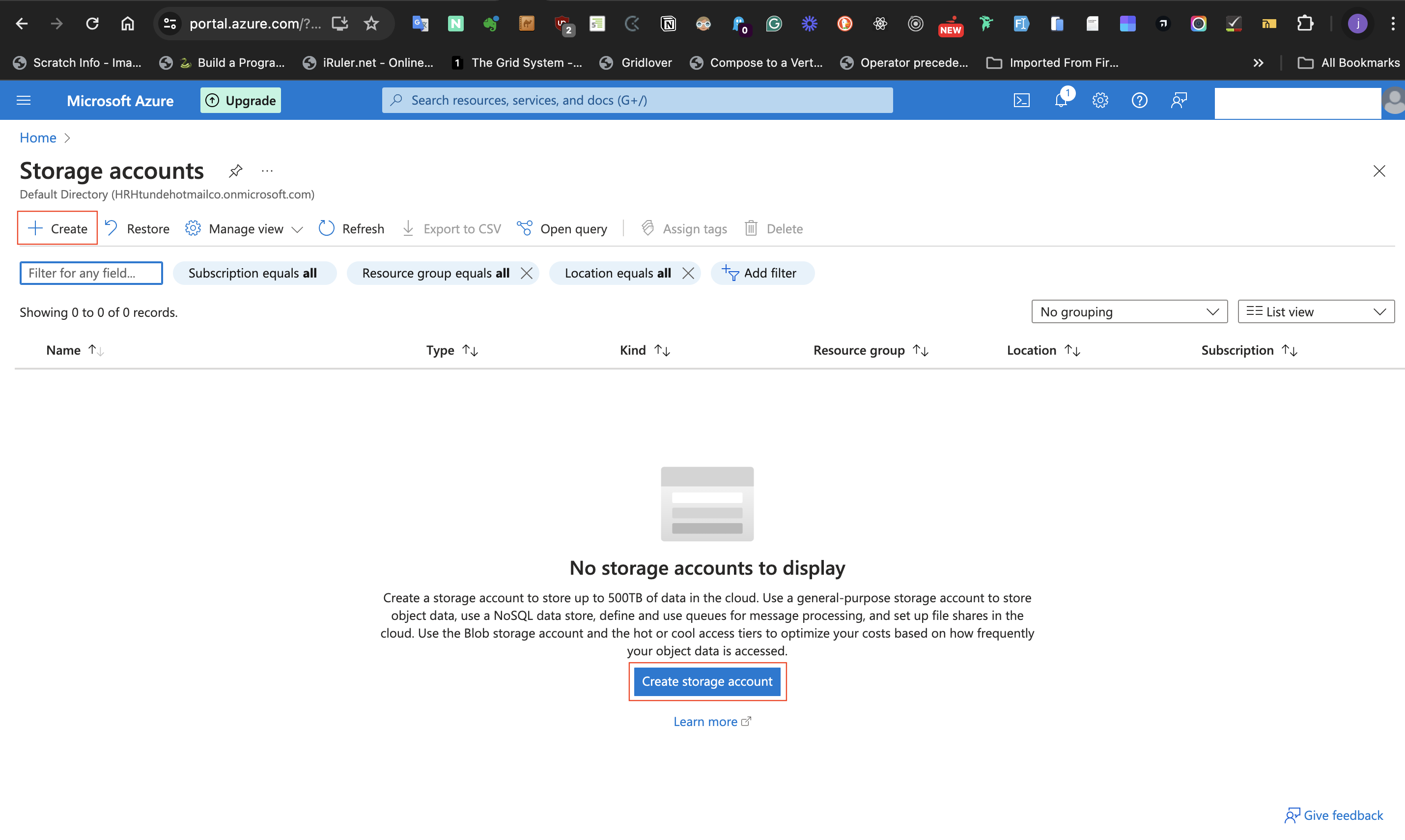Open the List view dropdown
Viewport: 1405px width, 840px height.
1316,311
